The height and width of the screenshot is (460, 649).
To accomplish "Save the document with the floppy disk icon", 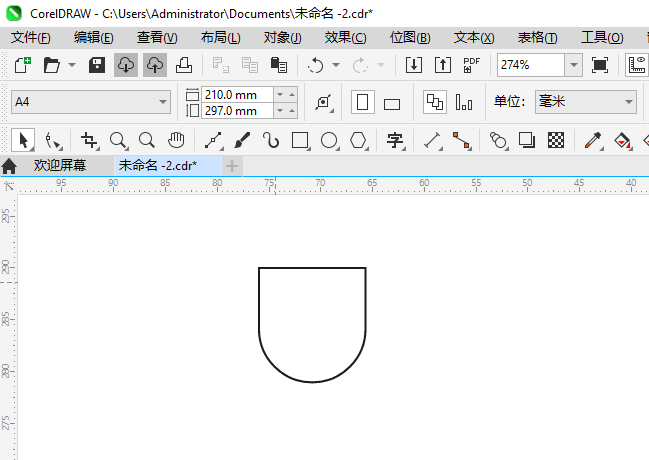I will (97, 65).
